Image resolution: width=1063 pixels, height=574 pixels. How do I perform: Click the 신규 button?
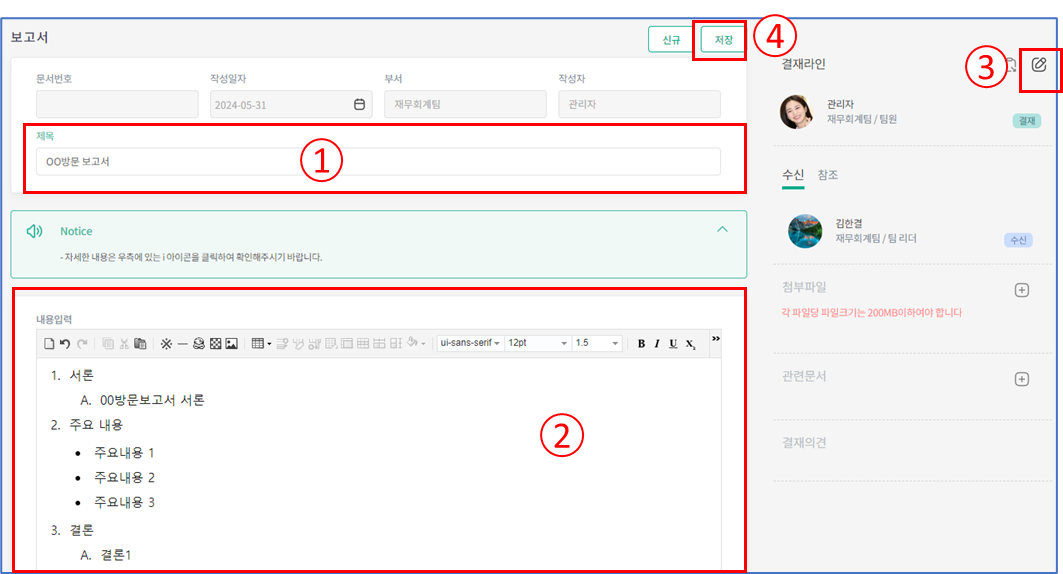click(671, 40)
